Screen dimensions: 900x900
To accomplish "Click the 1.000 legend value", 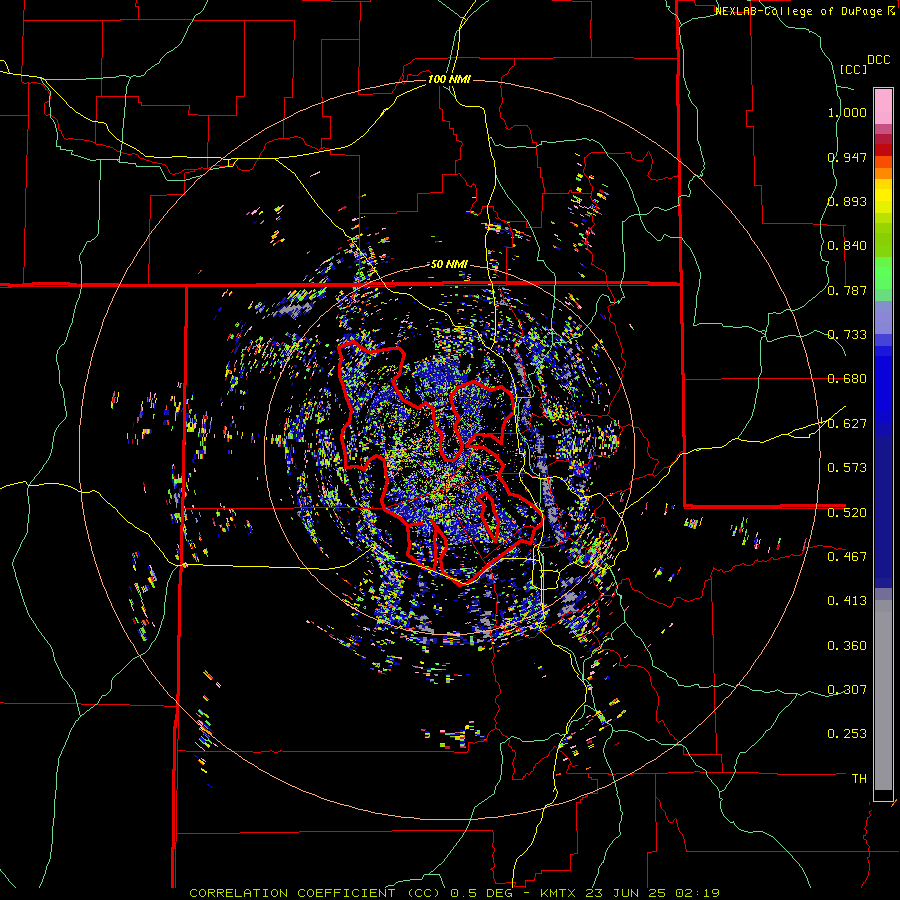I will point(847,112).
